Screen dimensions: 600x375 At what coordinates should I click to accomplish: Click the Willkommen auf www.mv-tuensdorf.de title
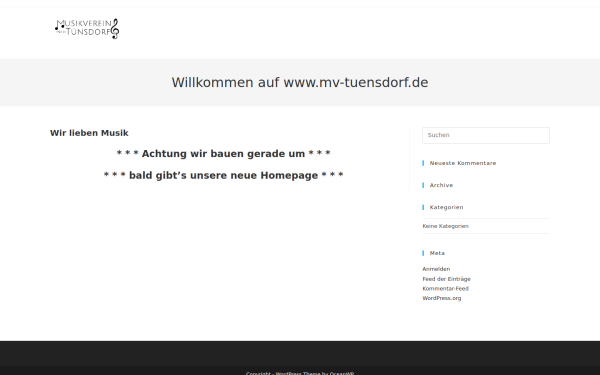tap(300, 83)
